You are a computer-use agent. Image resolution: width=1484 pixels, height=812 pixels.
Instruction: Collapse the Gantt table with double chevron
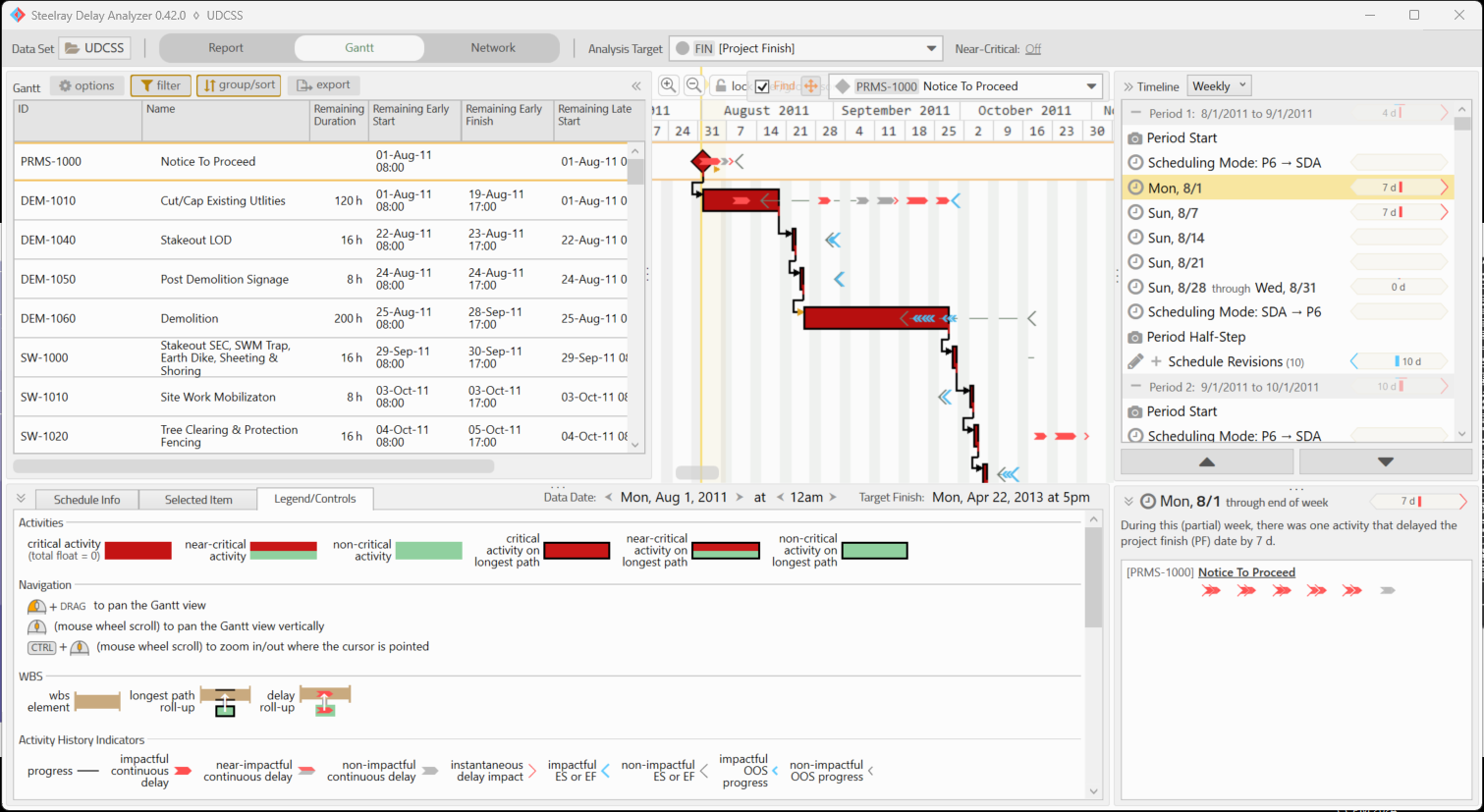point(636,86)
